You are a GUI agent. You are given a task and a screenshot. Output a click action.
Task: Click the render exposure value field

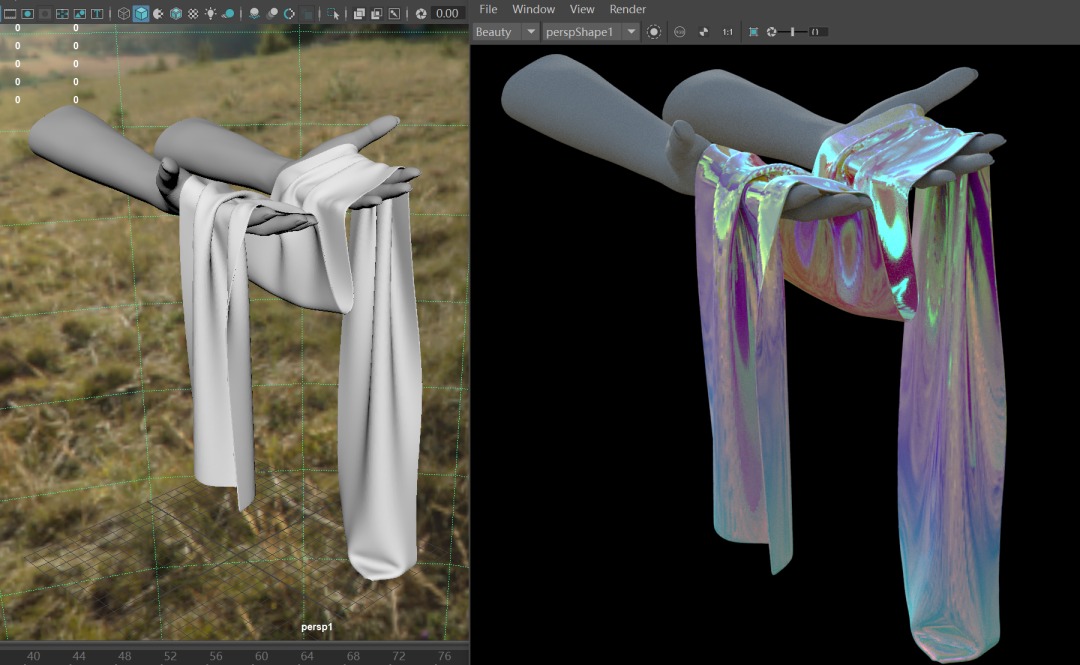816,32
